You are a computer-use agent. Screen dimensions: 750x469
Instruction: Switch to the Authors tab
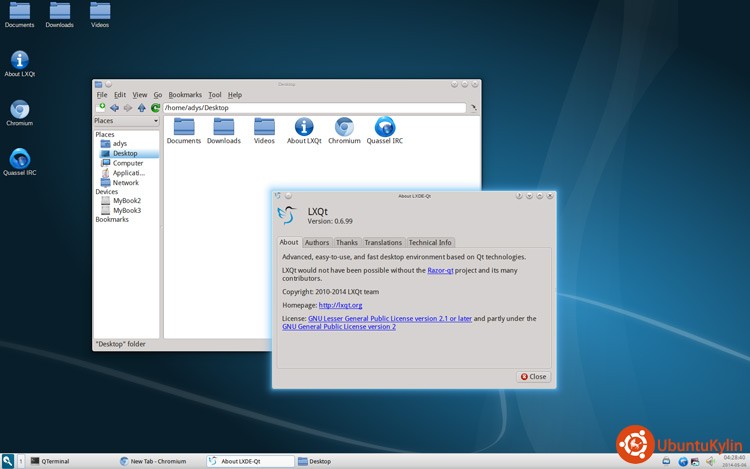point(317,242)
